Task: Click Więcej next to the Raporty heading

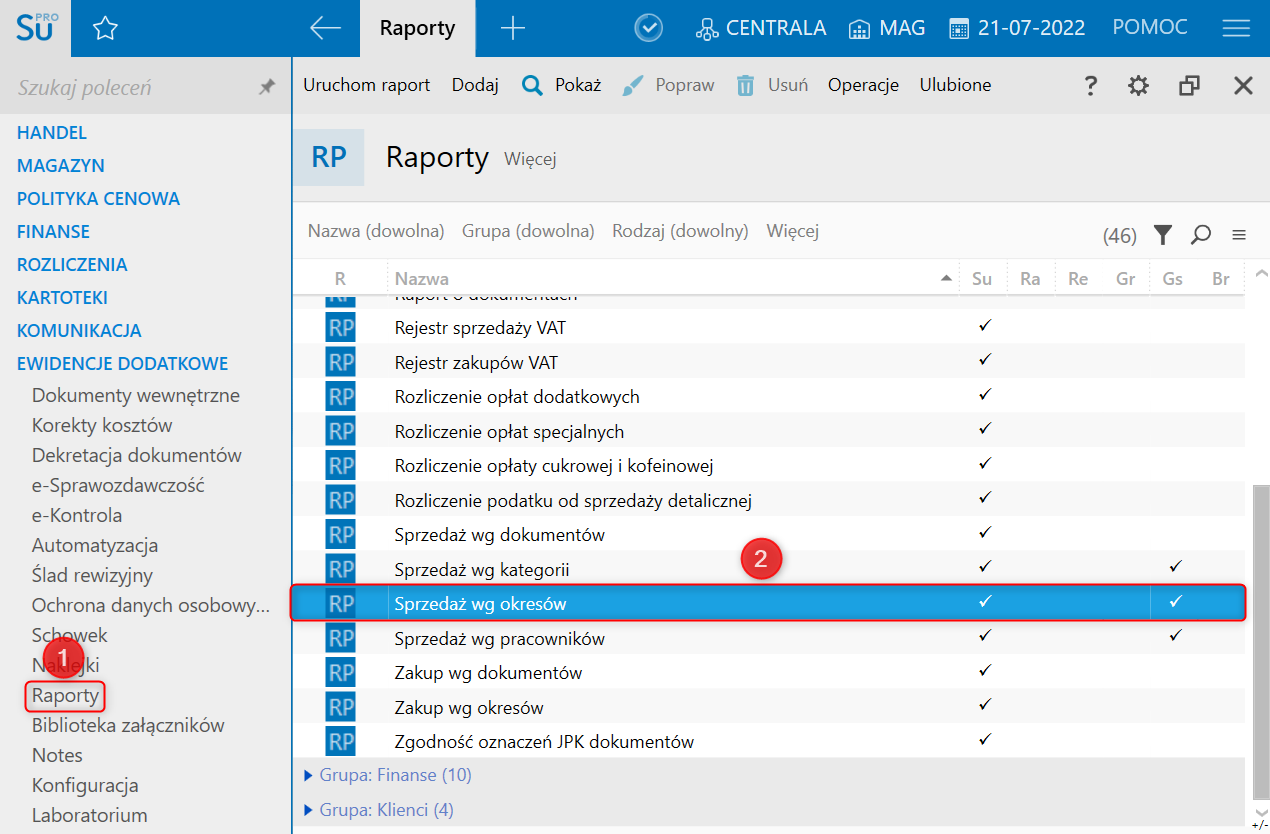Action: click(530, 159)
